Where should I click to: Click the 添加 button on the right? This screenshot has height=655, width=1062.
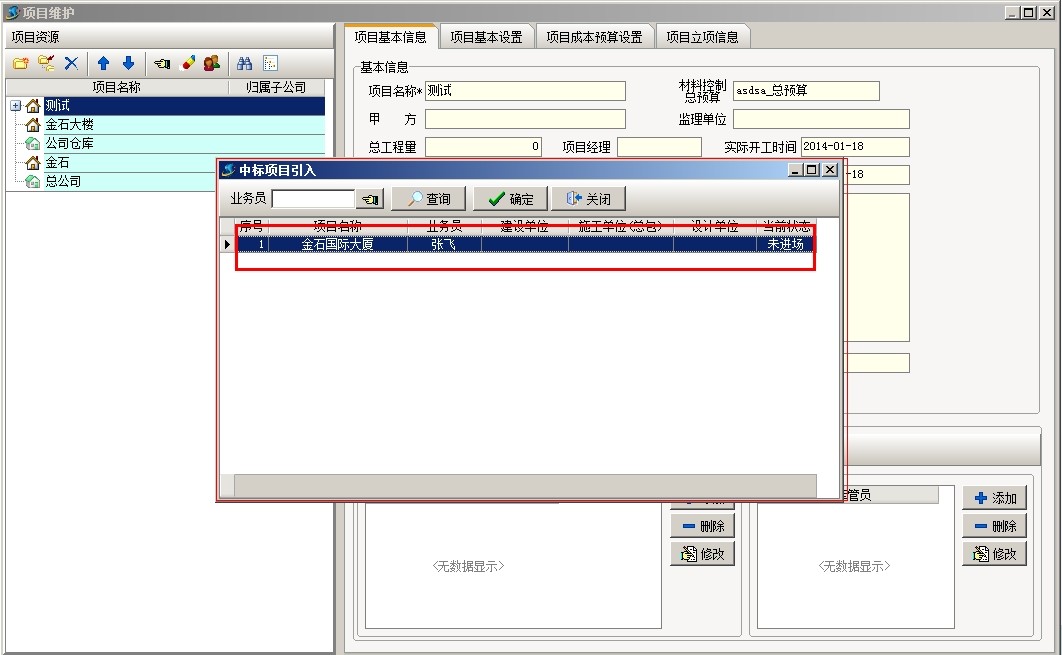994,498
